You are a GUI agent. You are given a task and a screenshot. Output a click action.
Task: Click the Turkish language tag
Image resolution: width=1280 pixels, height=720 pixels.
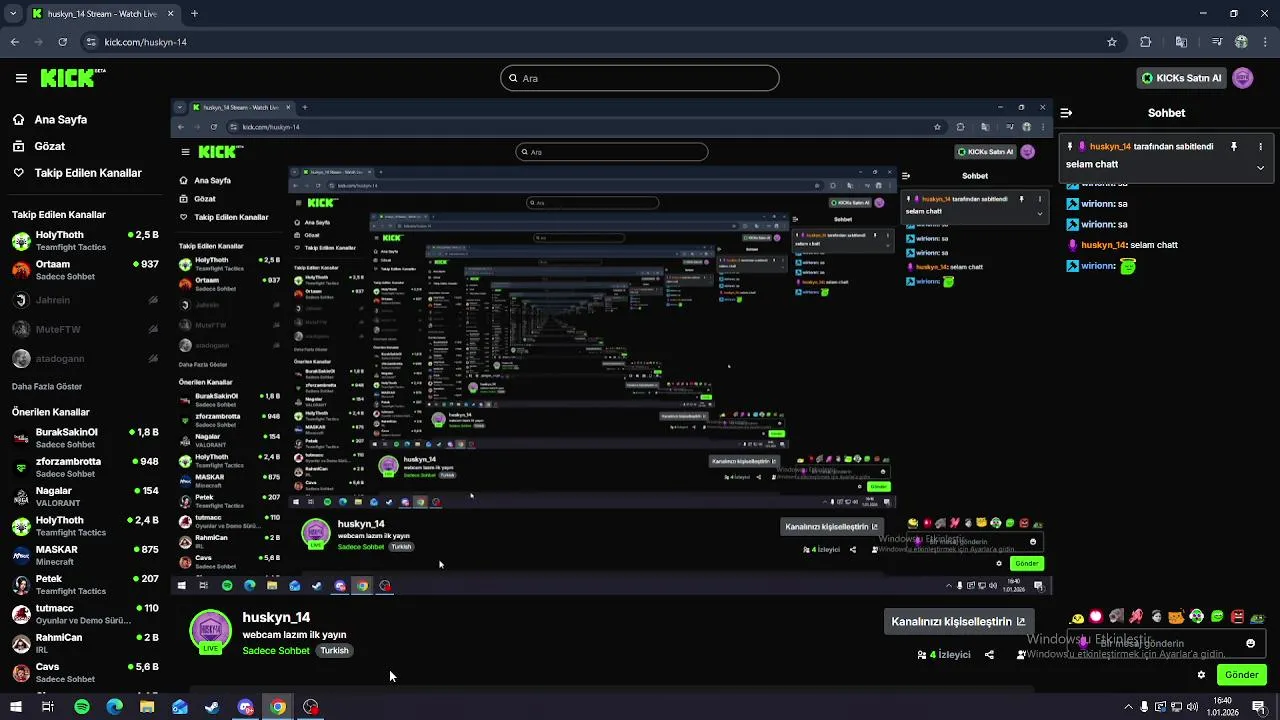click(x=334, y=651)
